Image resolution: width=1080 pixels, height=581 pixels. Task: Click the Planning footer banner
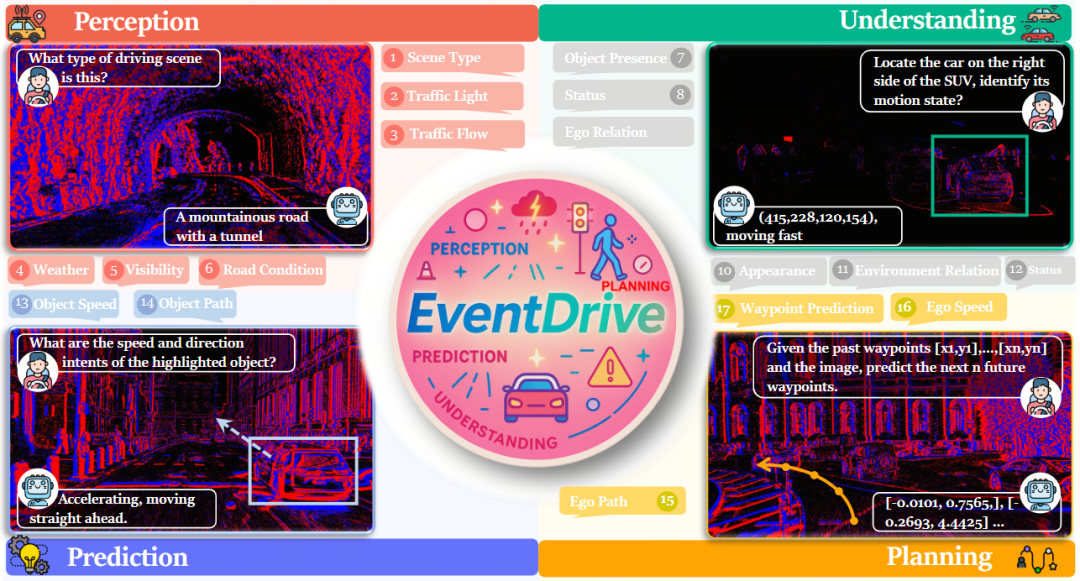tap(807, 558)
